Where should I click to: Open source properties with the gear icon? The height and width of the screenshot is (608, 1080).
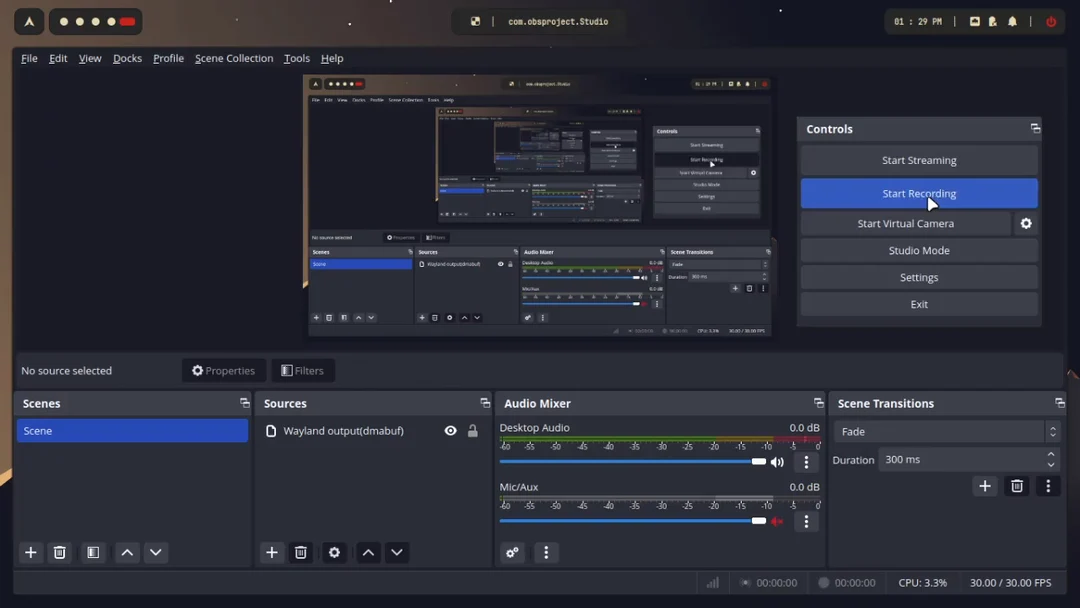coord(334,552)
